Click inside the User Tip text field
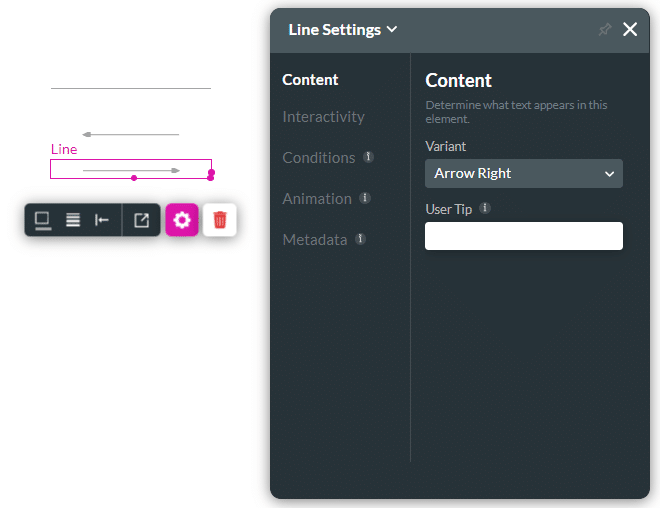The image size is (660, 508). click(x=523, y=236)
